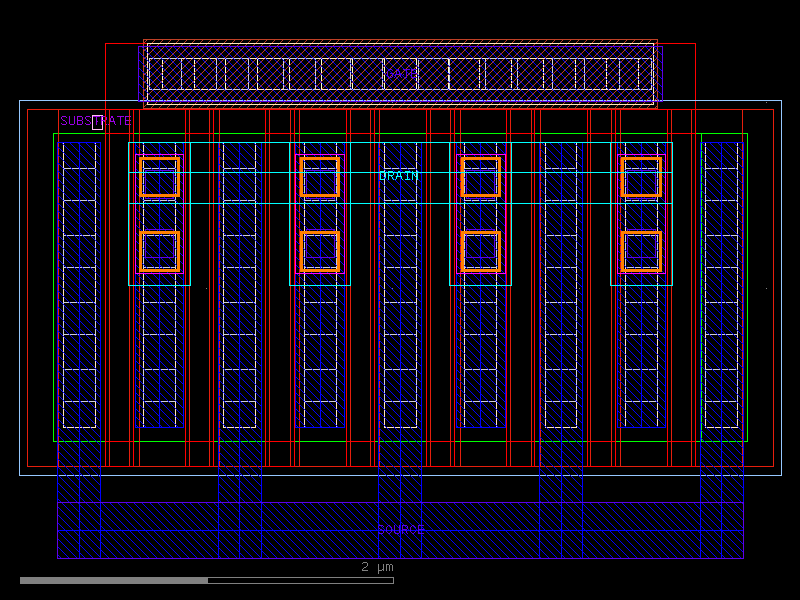800x600 pixels.
Task: Select the SOURCE label text
Action: [399, 529]
